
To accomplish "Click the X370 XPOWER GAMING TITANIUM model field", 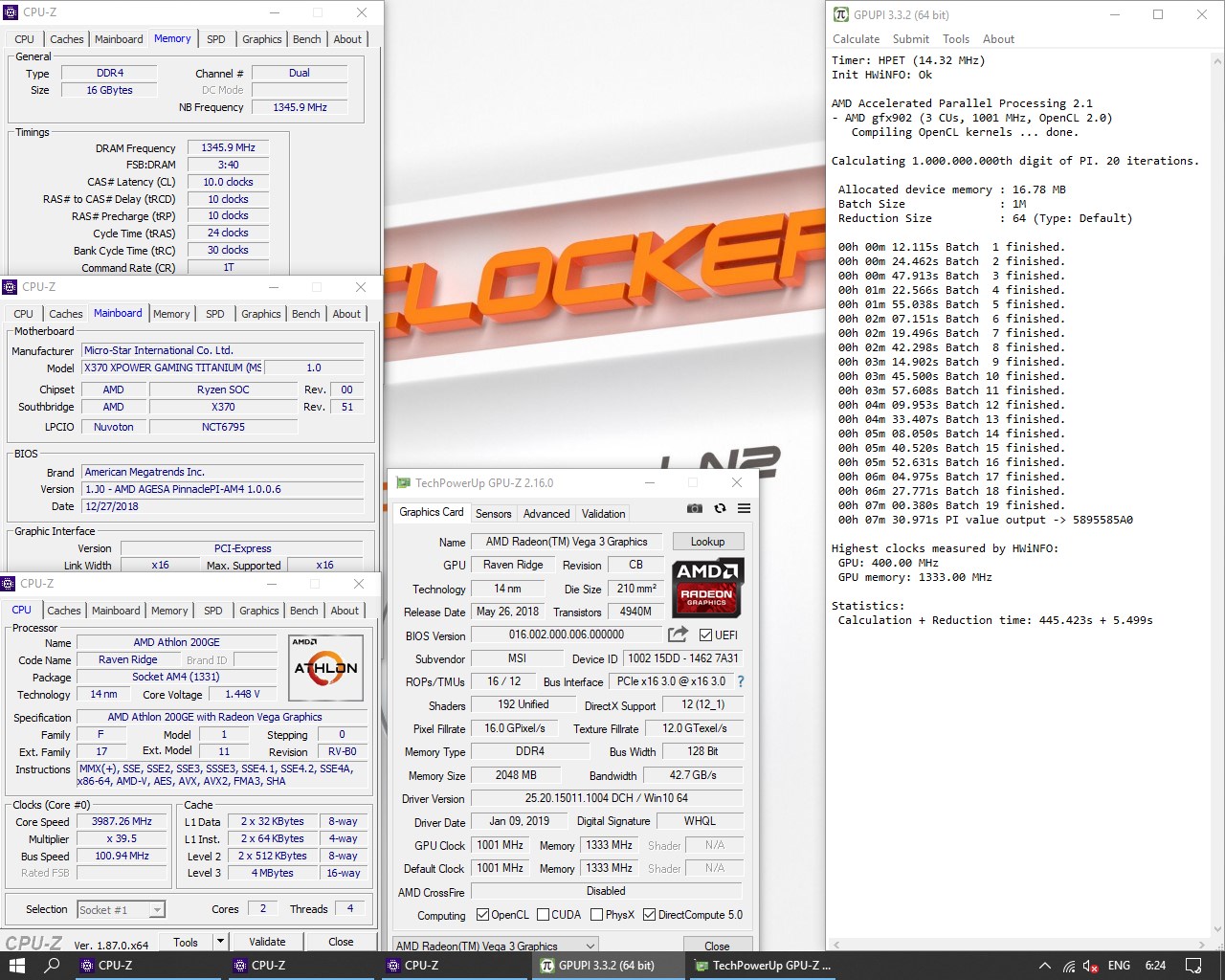I will click(172, 367).
